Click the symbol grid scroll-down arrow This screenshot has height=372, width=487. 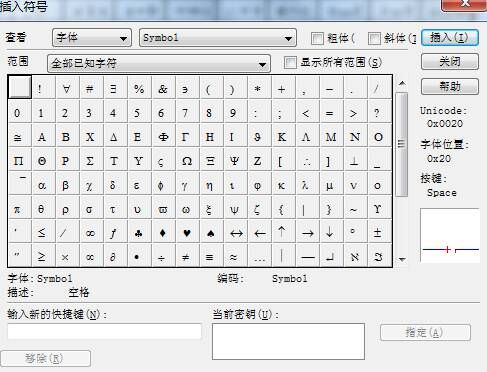click(x=402, y=259)
